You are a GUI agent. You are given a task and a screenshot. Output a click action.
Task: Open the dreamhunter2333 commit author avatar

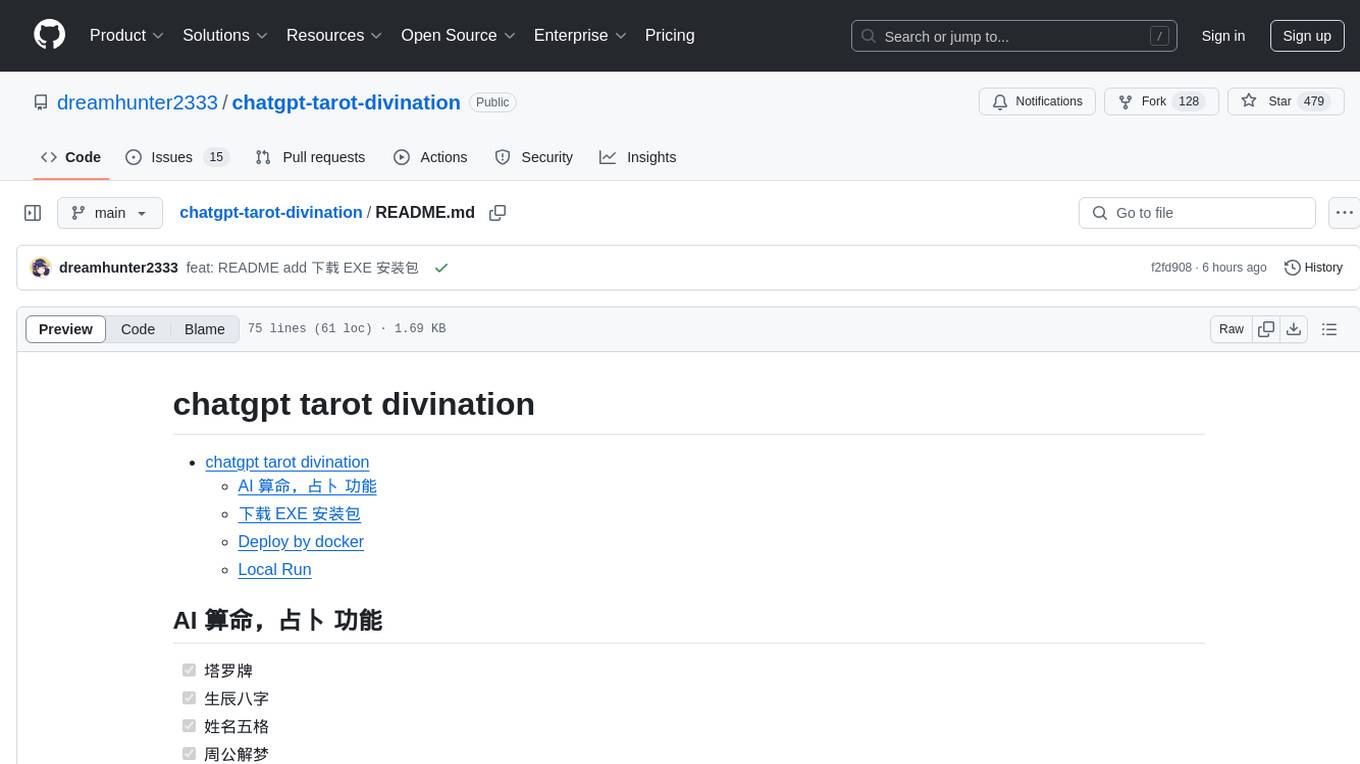pos(41,268)
